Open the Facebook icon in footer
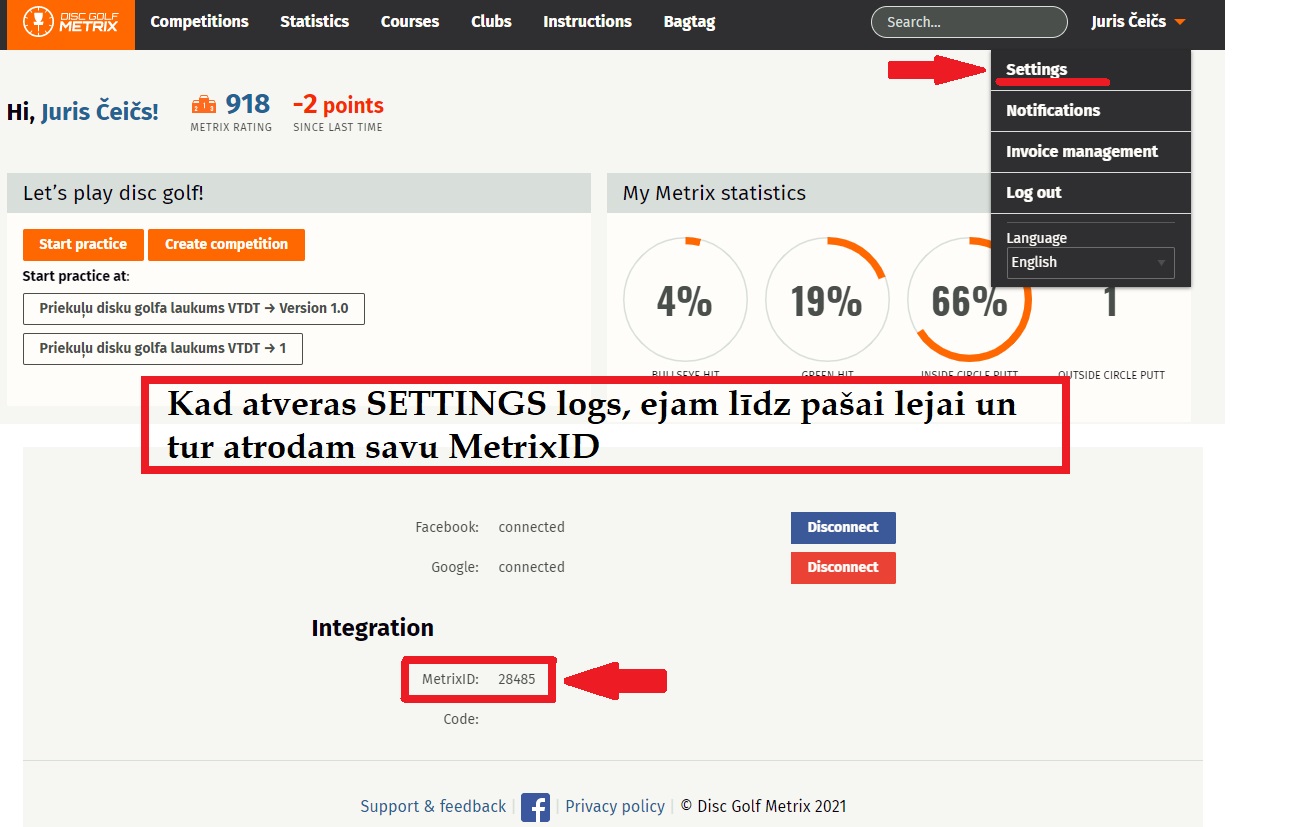 535,807
